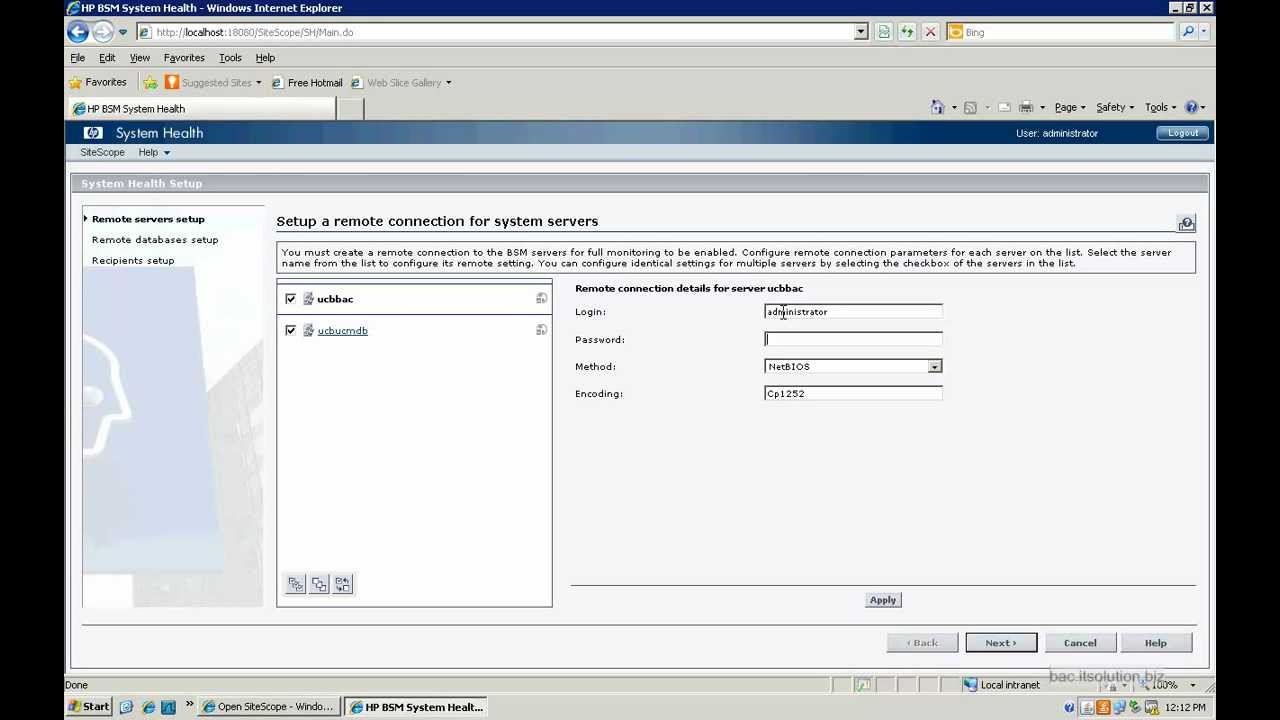
Task: Click the Password input field
Action: click(x=853, y=340)
